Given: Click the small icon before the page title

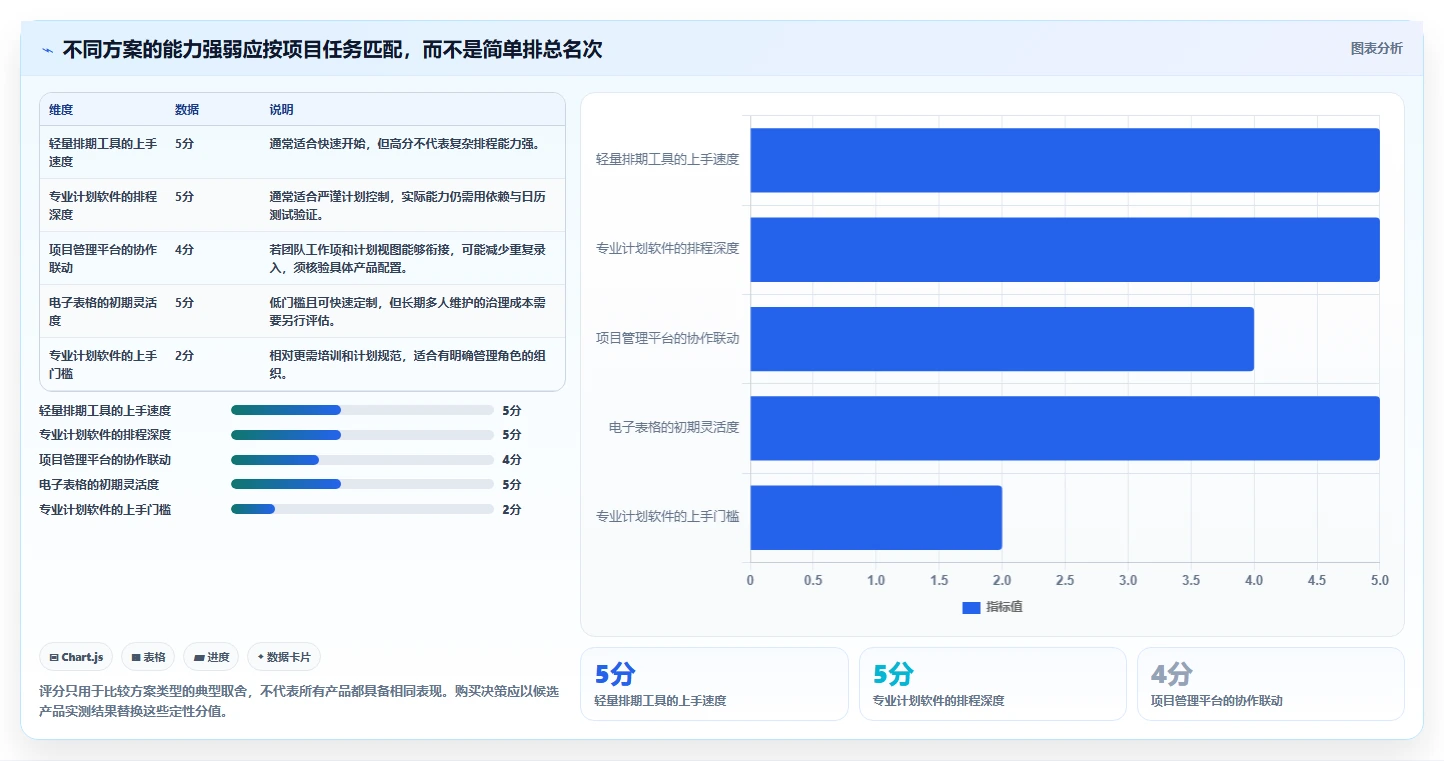Looking at the screenshot, I should pyautogui.click(x=47, y=50).
